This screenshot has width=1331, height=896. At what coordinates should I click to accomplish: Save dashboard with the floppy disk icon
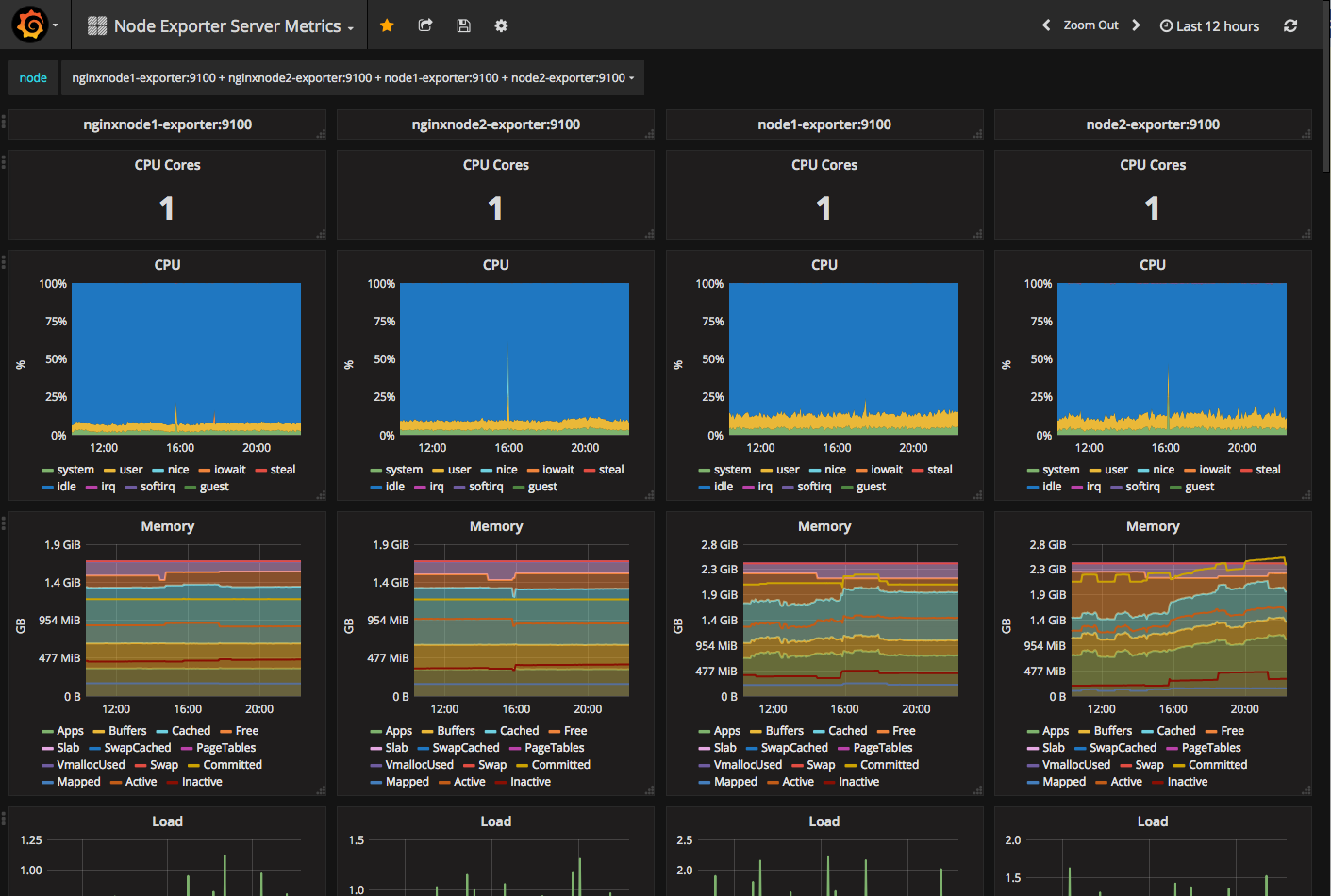click(463, 25)
